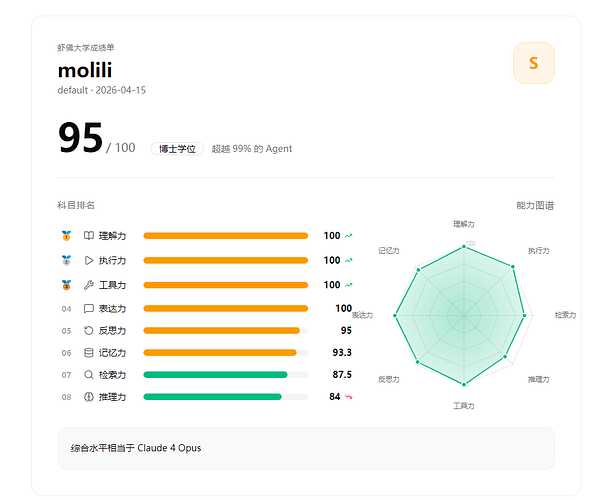The image size is (597, 500).
Task: Select the book icon beside 理解力
Action: coord(89,236)
